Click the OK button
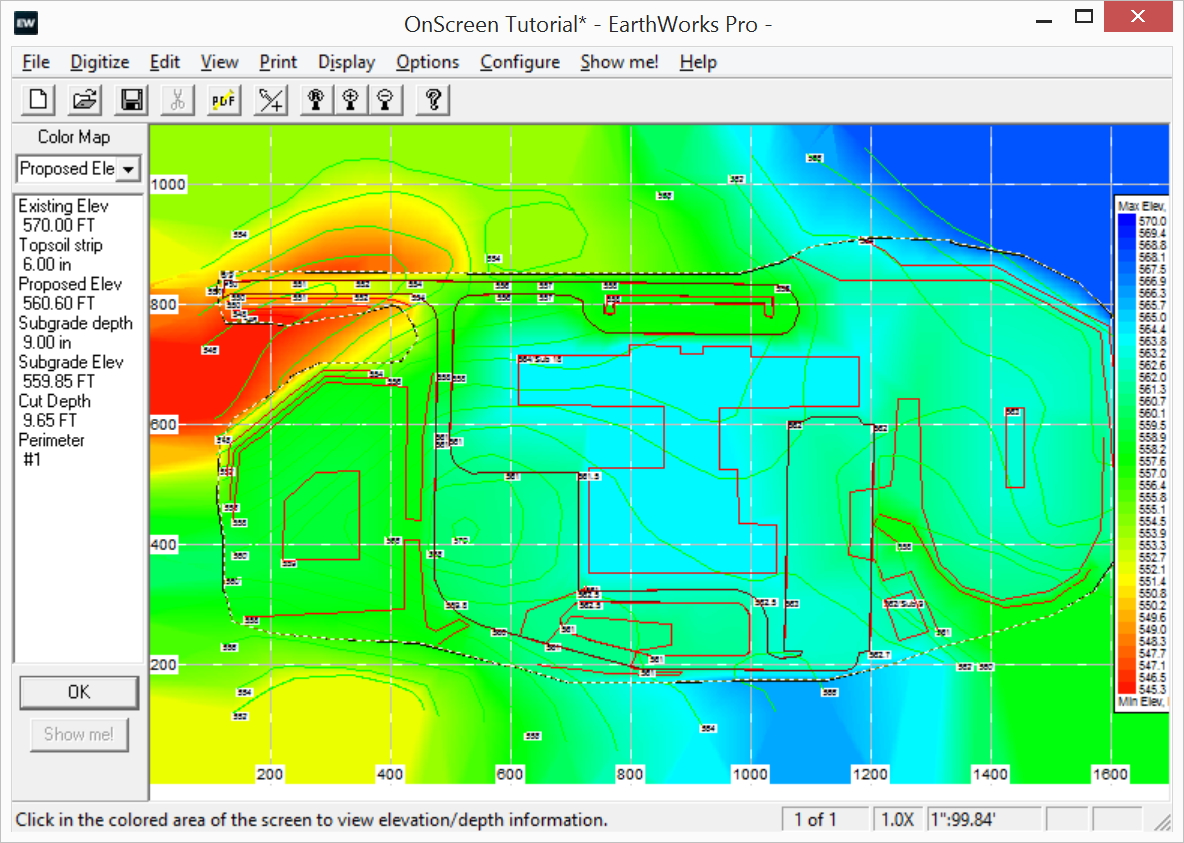This screenshot has width=1184, height=843. (x=79, y=692)
